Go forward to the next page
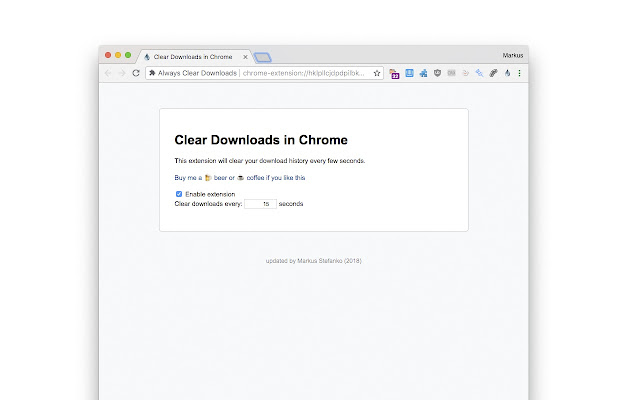The height and width of the screenshot is (400, 640). coord(122,73)
